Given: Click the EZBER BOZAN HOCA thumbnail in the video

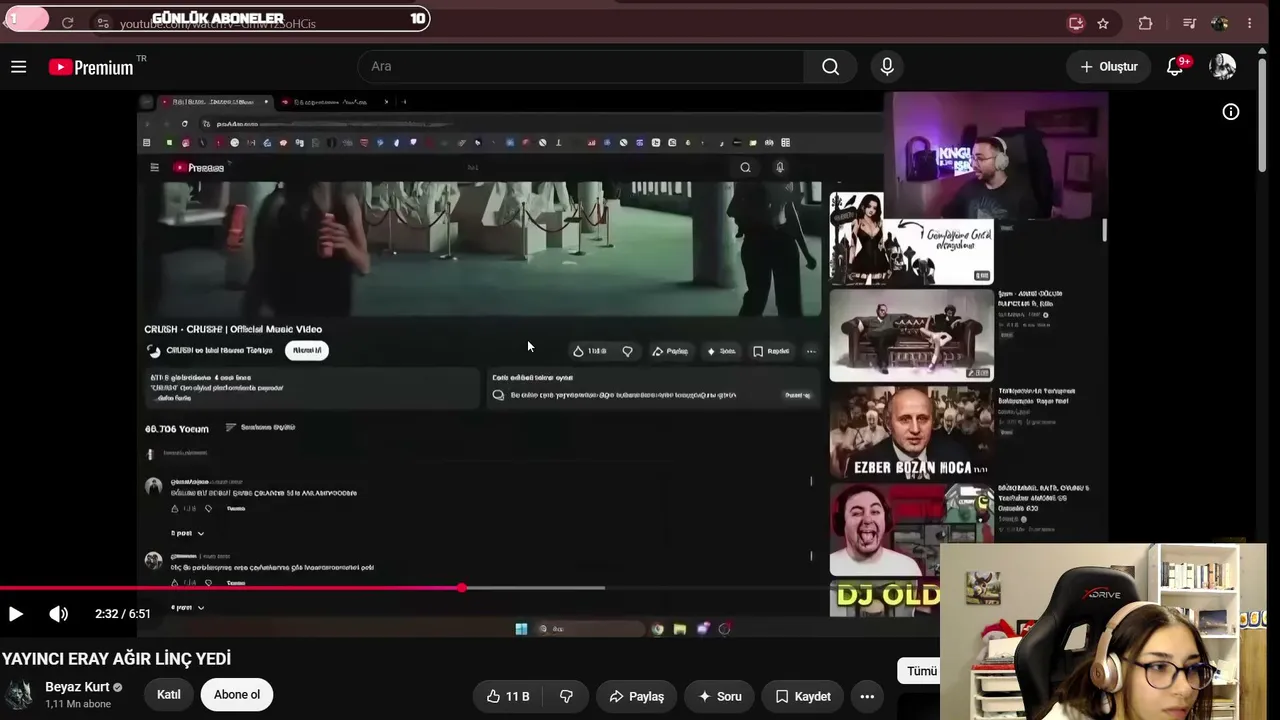Looking at the screenshot, I should point(911,432).
